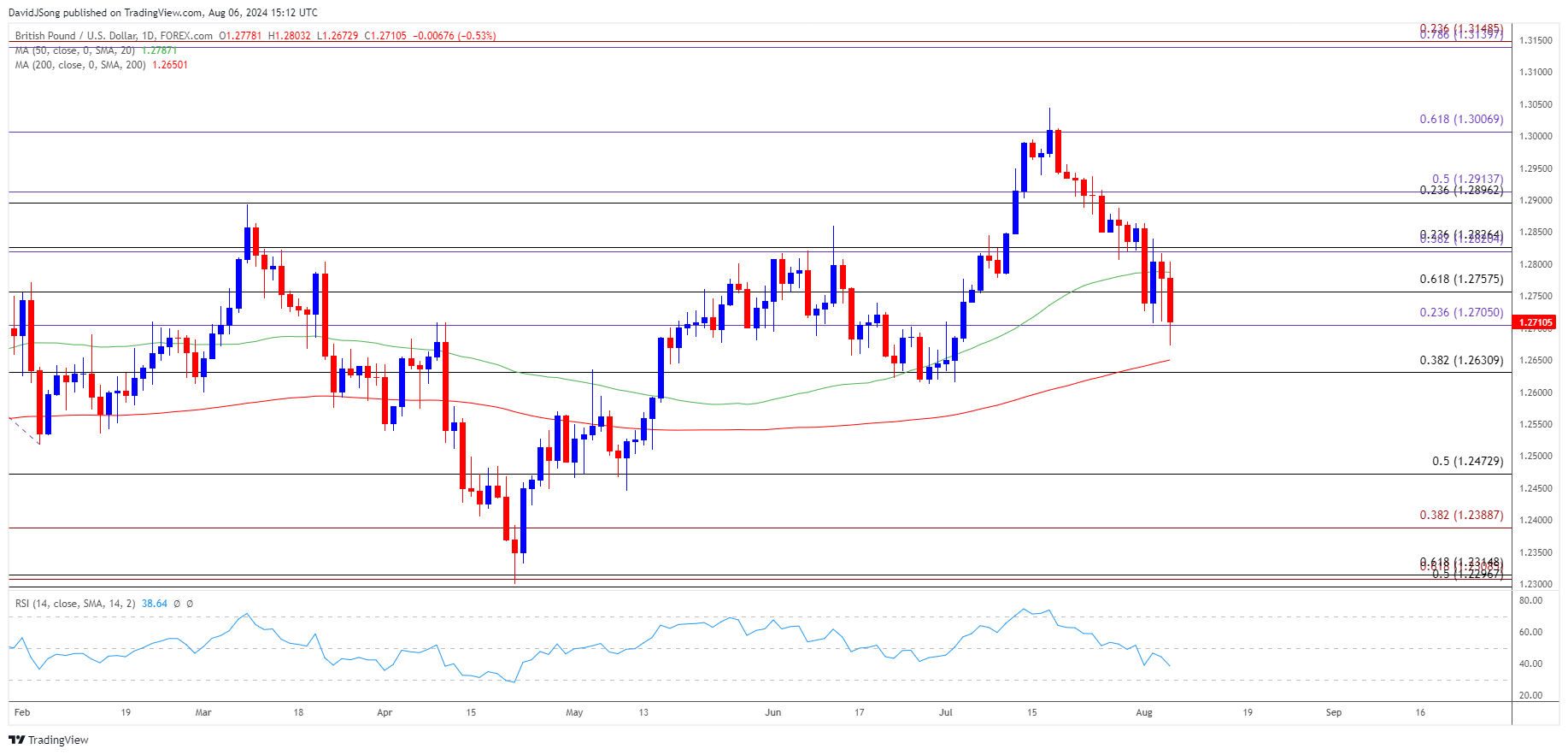Click the Sep label on the time axis
This screenshot has height=755, width=1568.
pos(1334,712)
